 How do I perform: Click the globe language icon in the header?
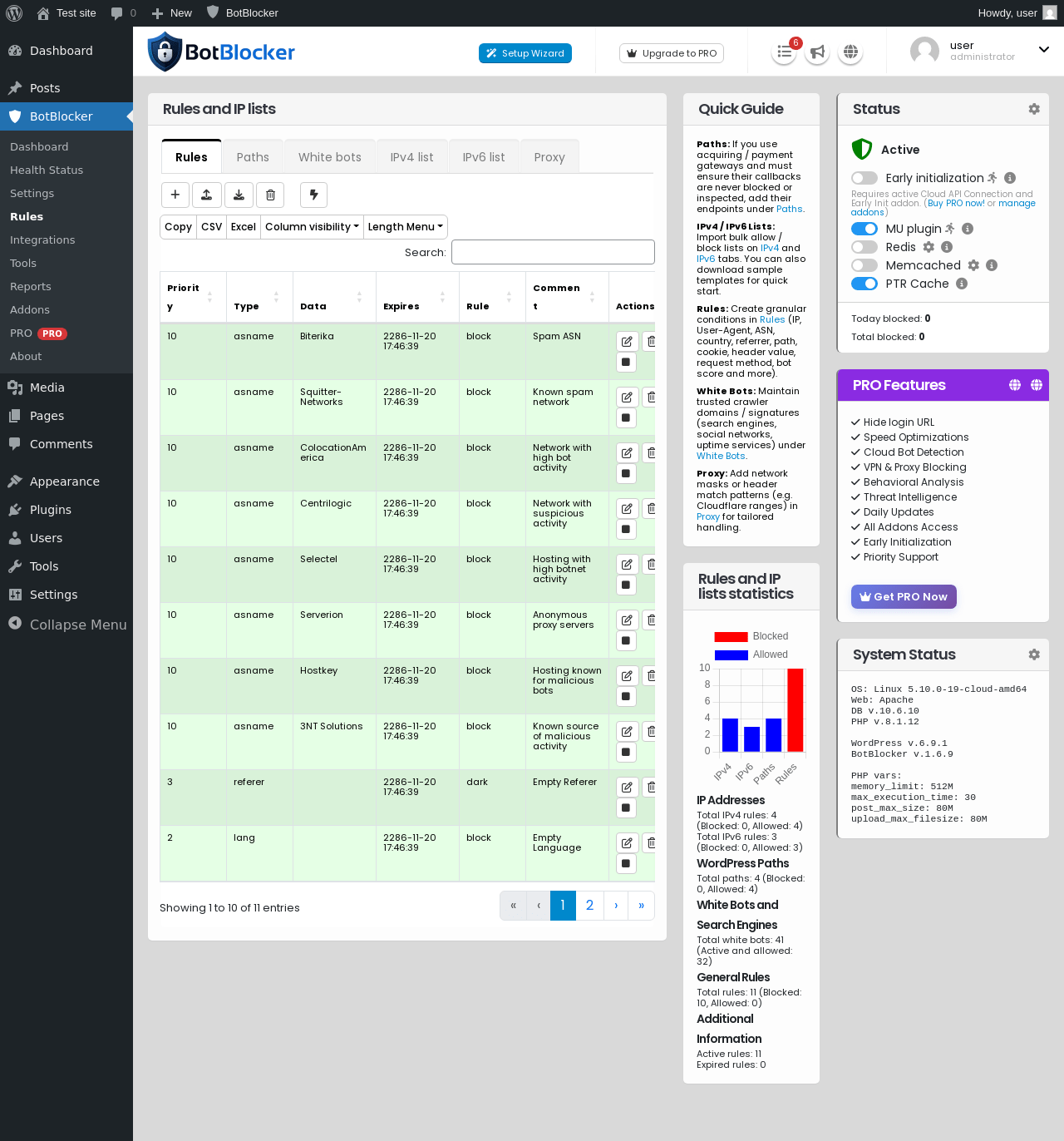(850, 52)
